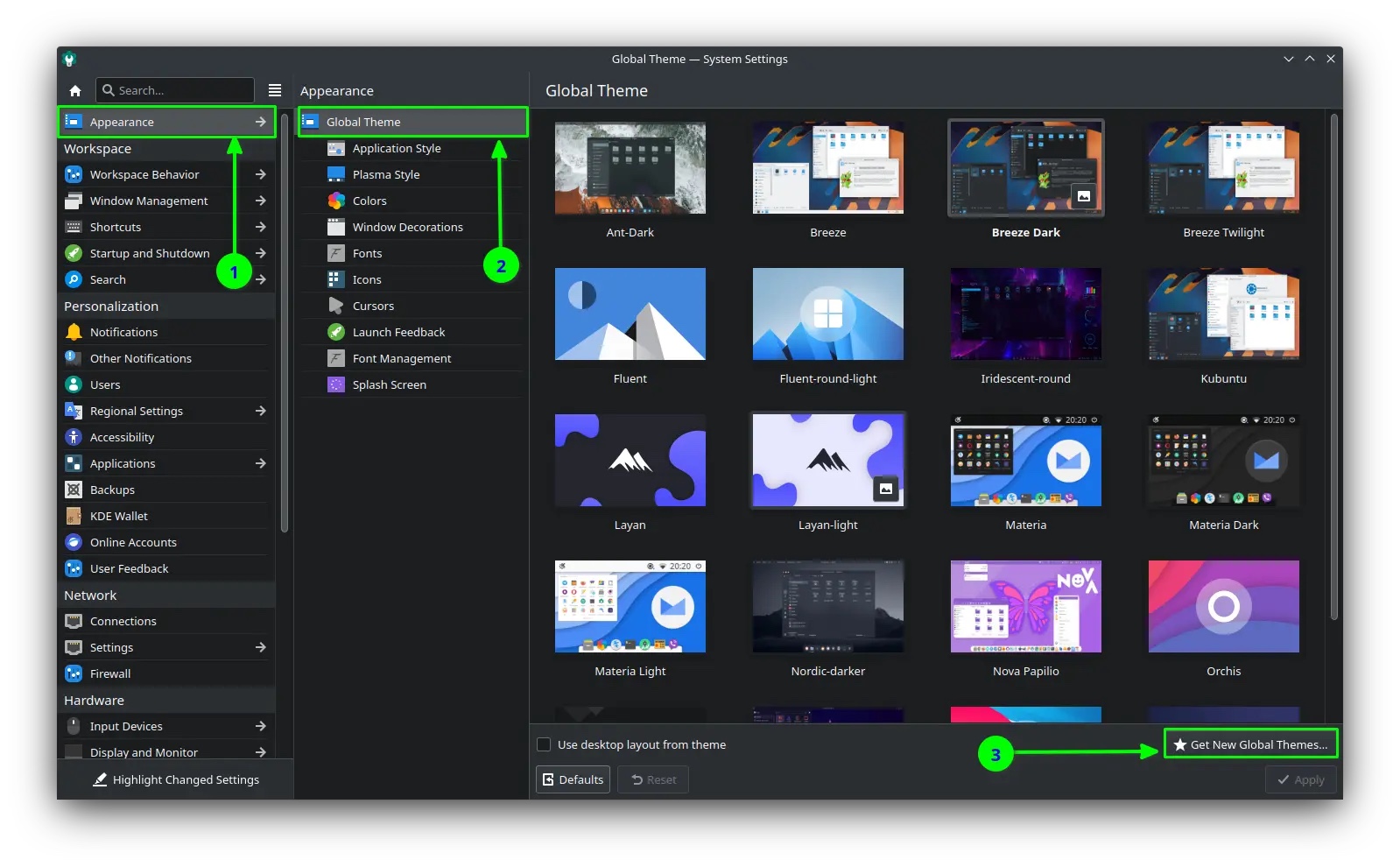This screenshot has width=1400, height=867.
Task: Open Plasma Style settings page
Action: point(386,174)
